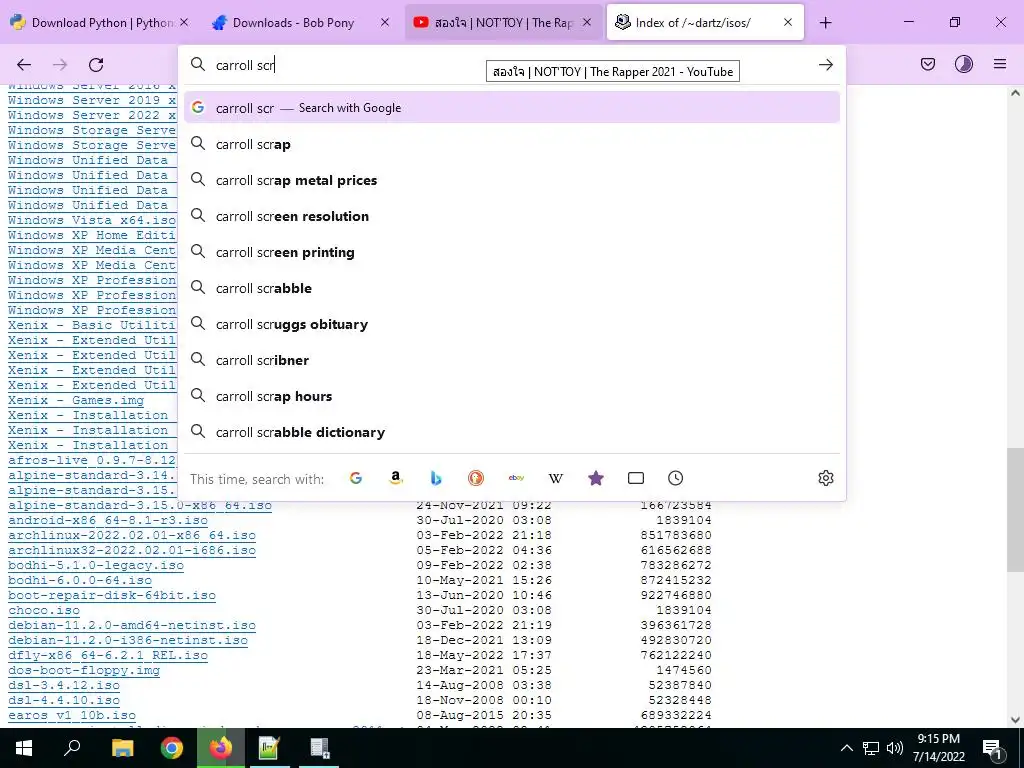This screenshot has height=768, width=1024.
Task: Search bookmarks with the star icon
Action: coord(596,478)
